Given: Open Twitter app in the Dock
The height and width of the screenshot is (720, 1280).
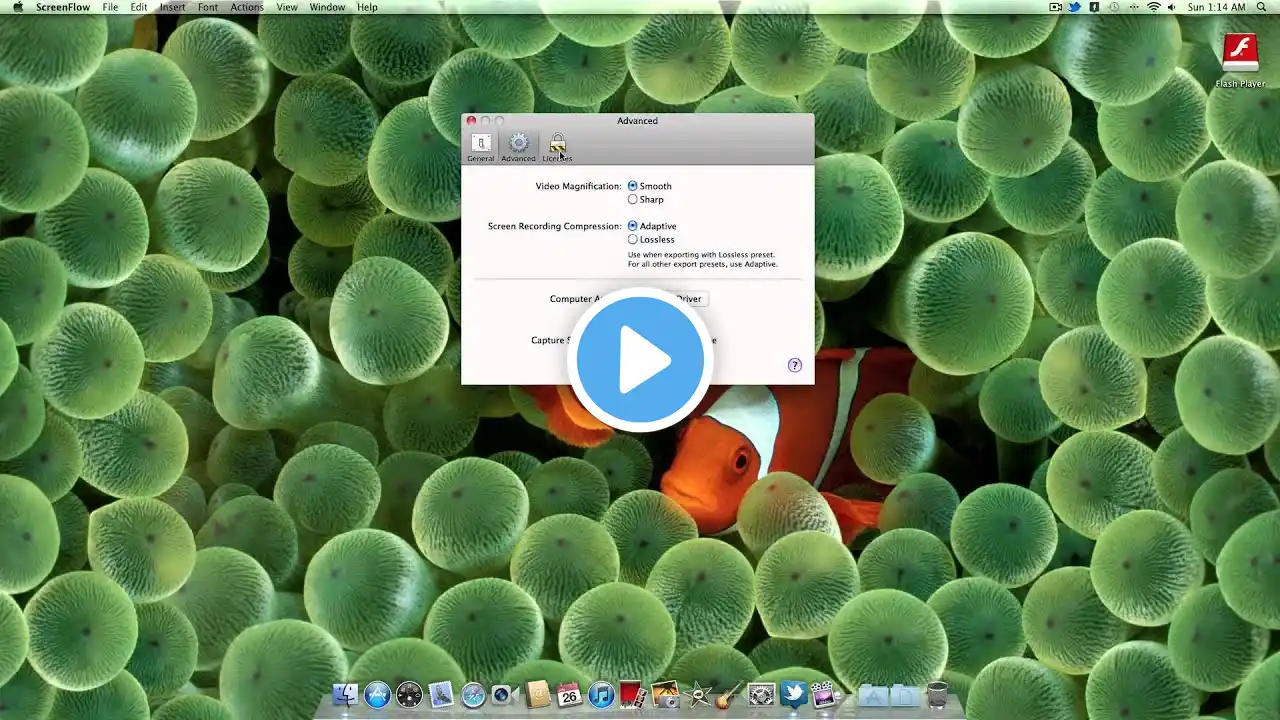Looking at the screenshot, I should point(793,695).
